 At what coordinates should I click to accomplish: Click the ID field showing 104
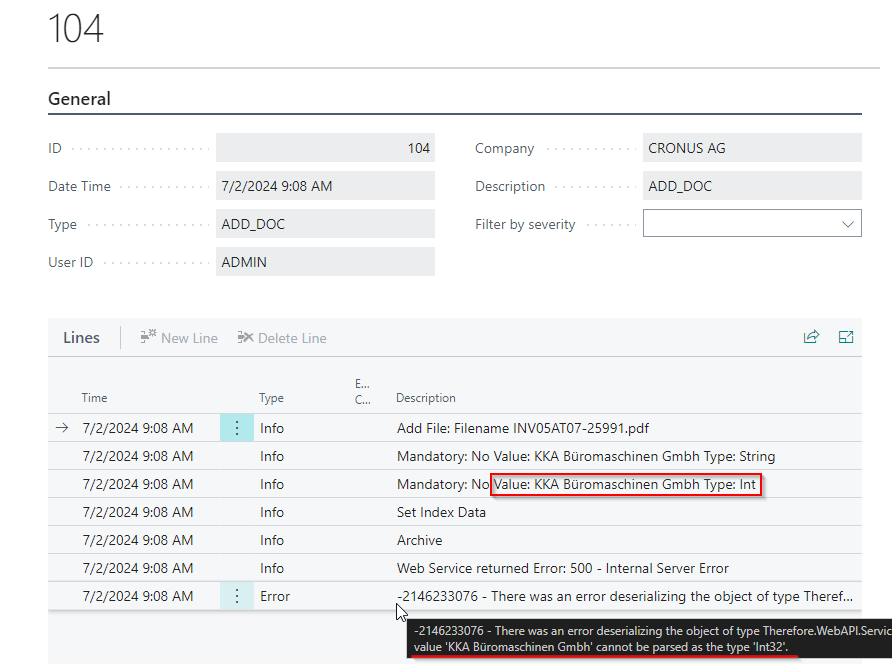pyautogui.click(x=325, y=148)
